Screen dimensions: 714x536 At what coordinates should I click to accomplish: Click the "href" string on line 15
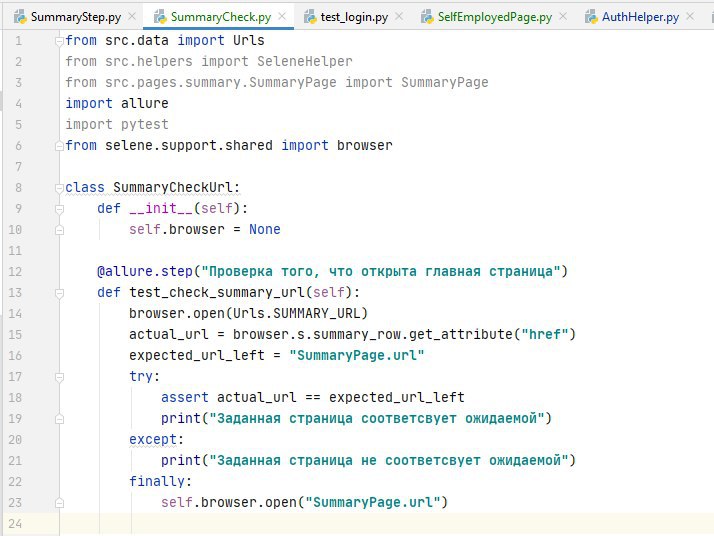pos(544,334)
